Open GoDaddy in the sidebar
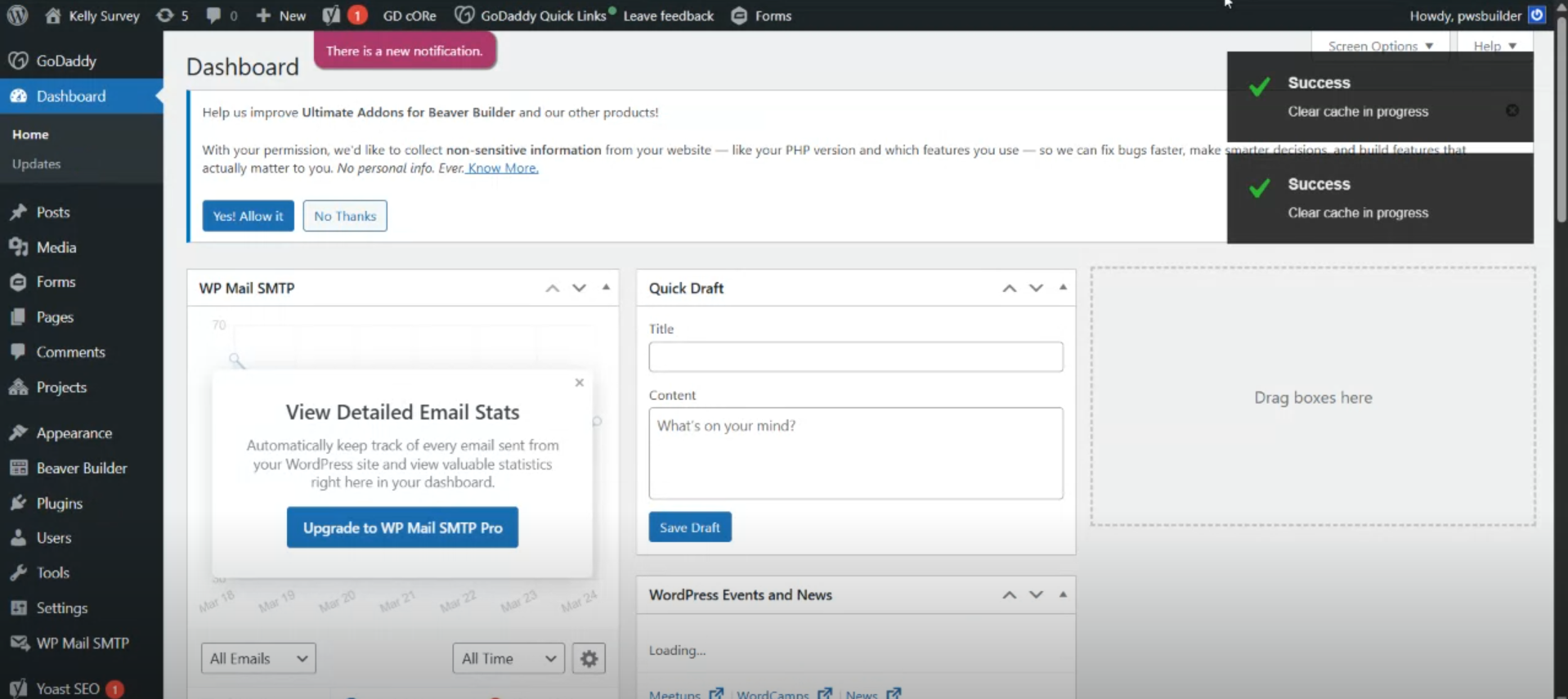This screenshot has height=699, width=1568. coord(65,60)
